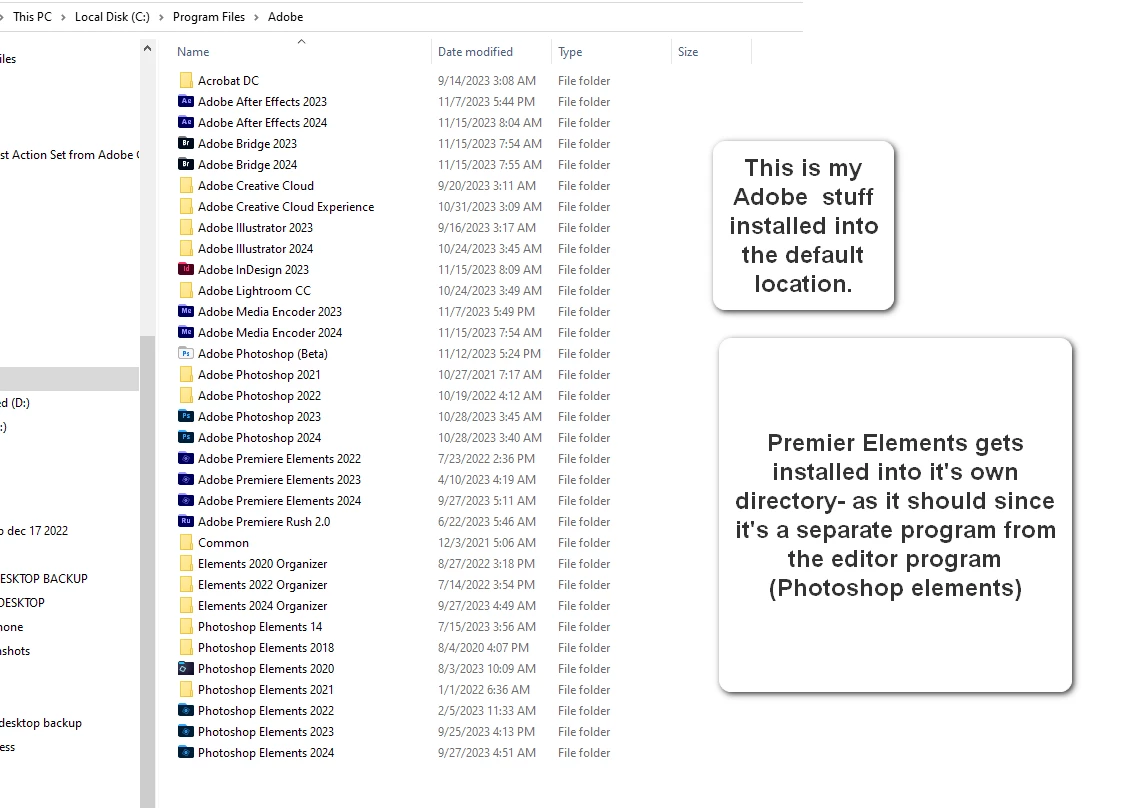The height and width of the screenshot is (808, 1122).
Task: Go to Local Disk (C:) in address bar
Action: (112, 16)
